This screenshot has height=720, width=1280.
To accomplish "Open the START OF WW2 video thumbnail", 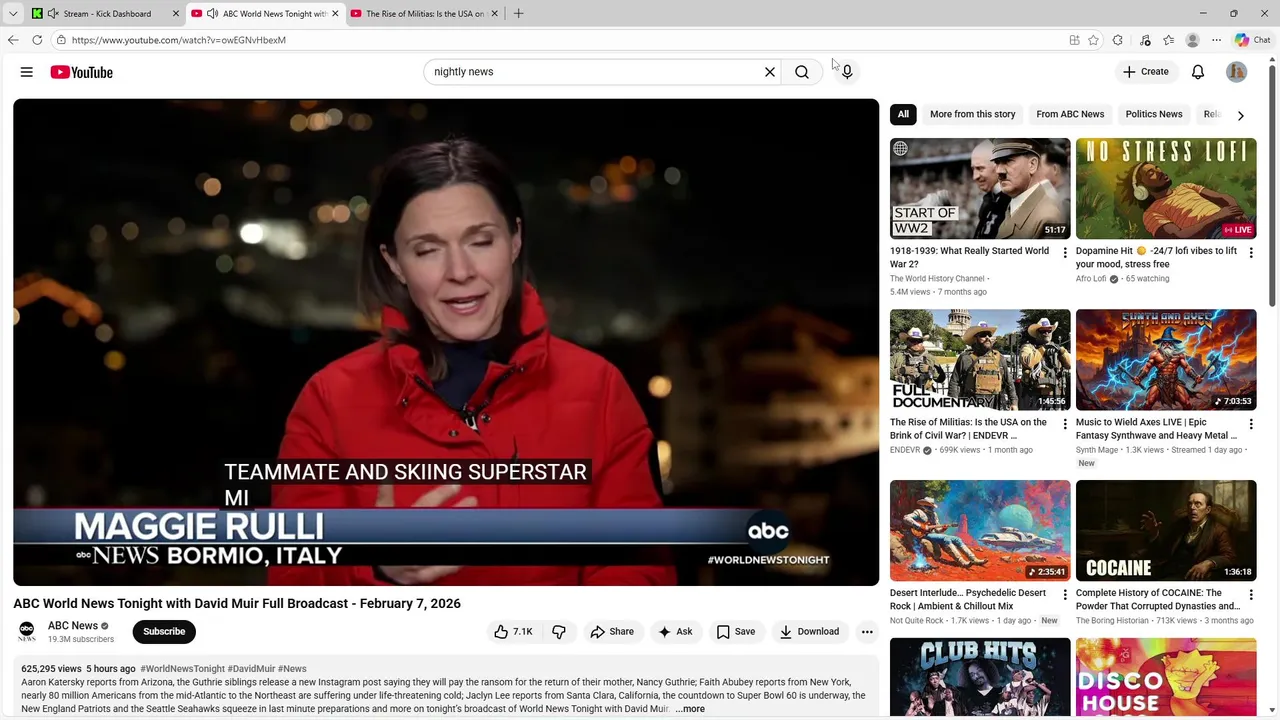I will point(980,188).
